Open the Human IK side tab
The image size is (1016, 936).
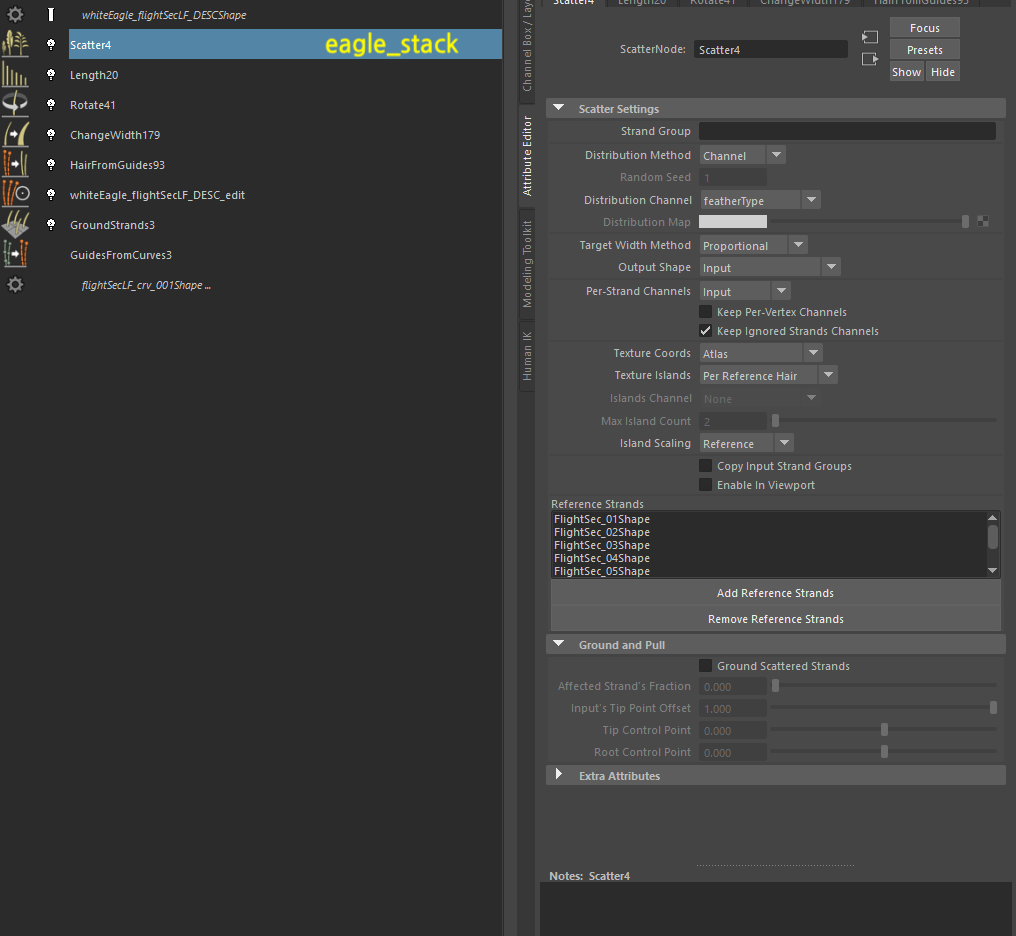[x=527, y=356]
